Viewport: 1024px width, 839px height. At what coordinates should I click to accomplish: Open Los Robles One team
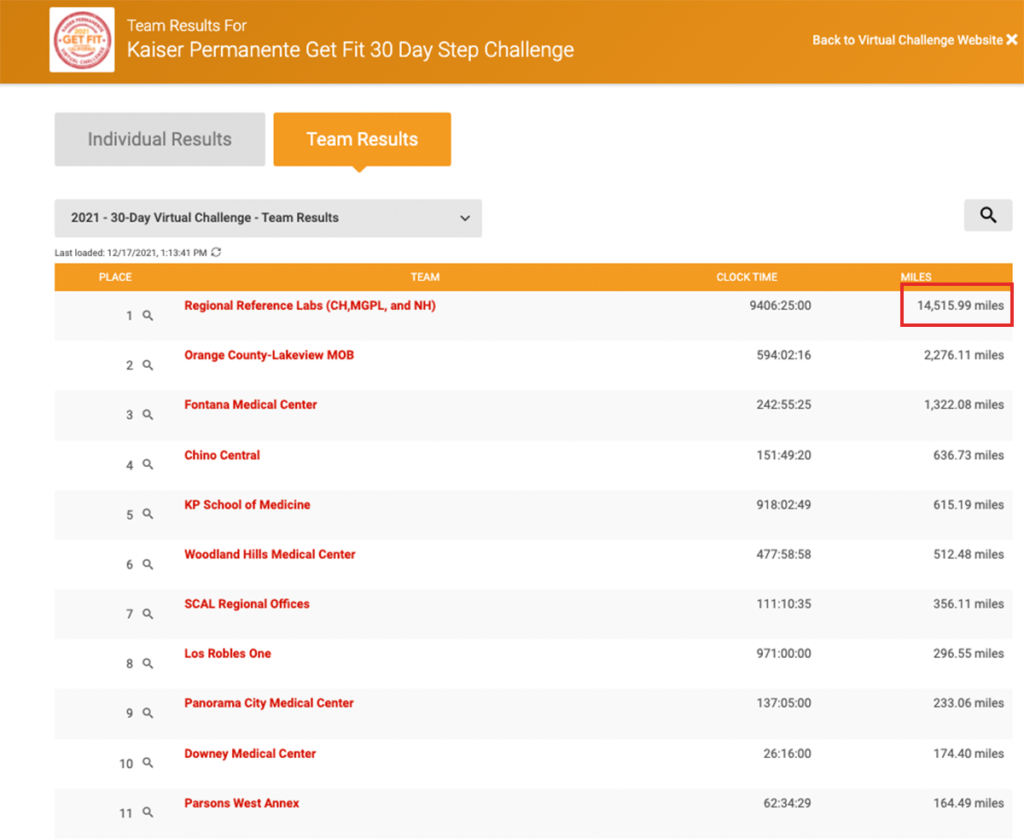[227, 654]
